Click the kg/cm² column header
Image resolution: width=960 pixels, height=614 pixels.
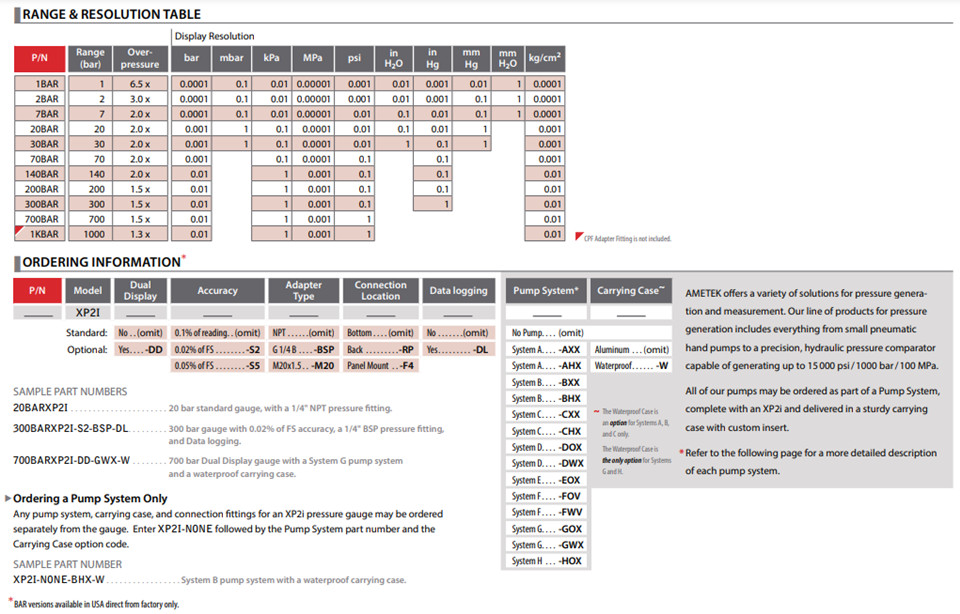tap(544, 58)
